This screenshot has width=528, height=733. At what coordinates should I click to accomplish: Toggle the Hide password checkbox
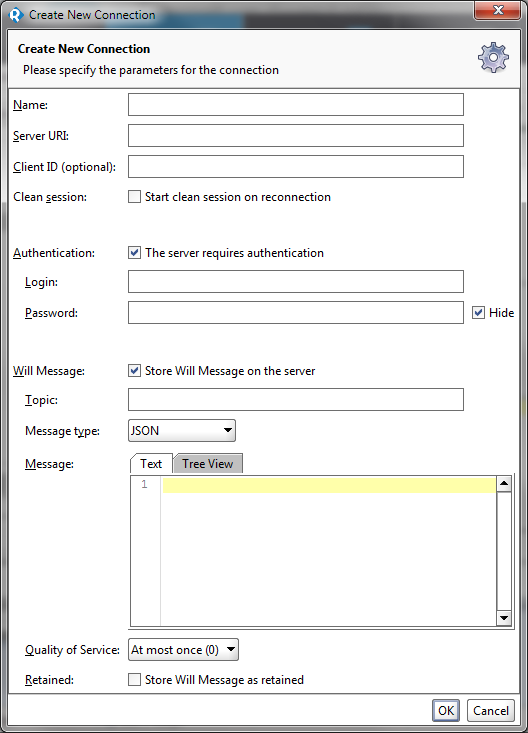point(478,313)
